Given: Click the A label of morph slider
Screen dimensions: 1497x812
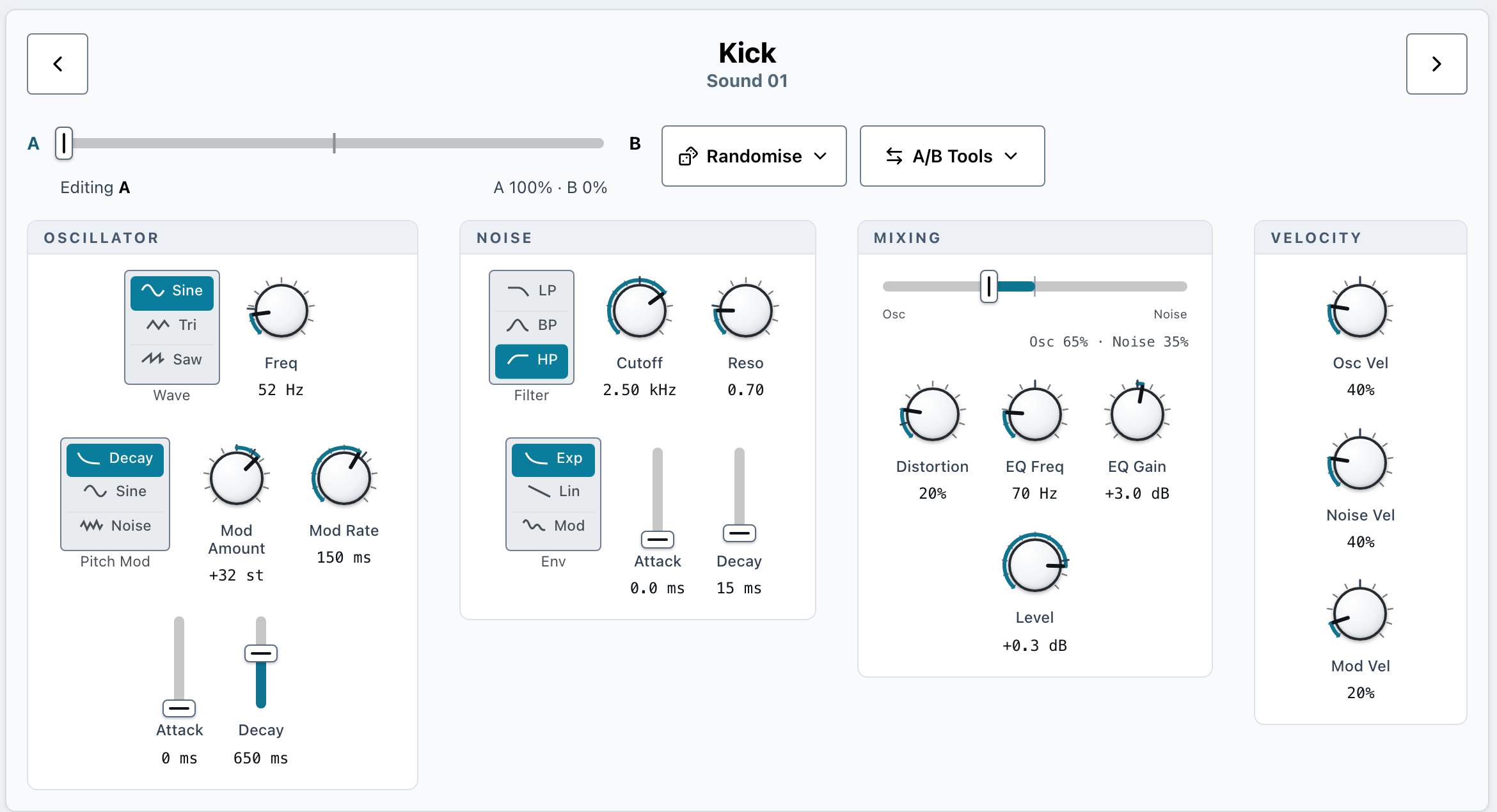Looking at the screenshot, I should pyautogui.click(x=33, y=144).
